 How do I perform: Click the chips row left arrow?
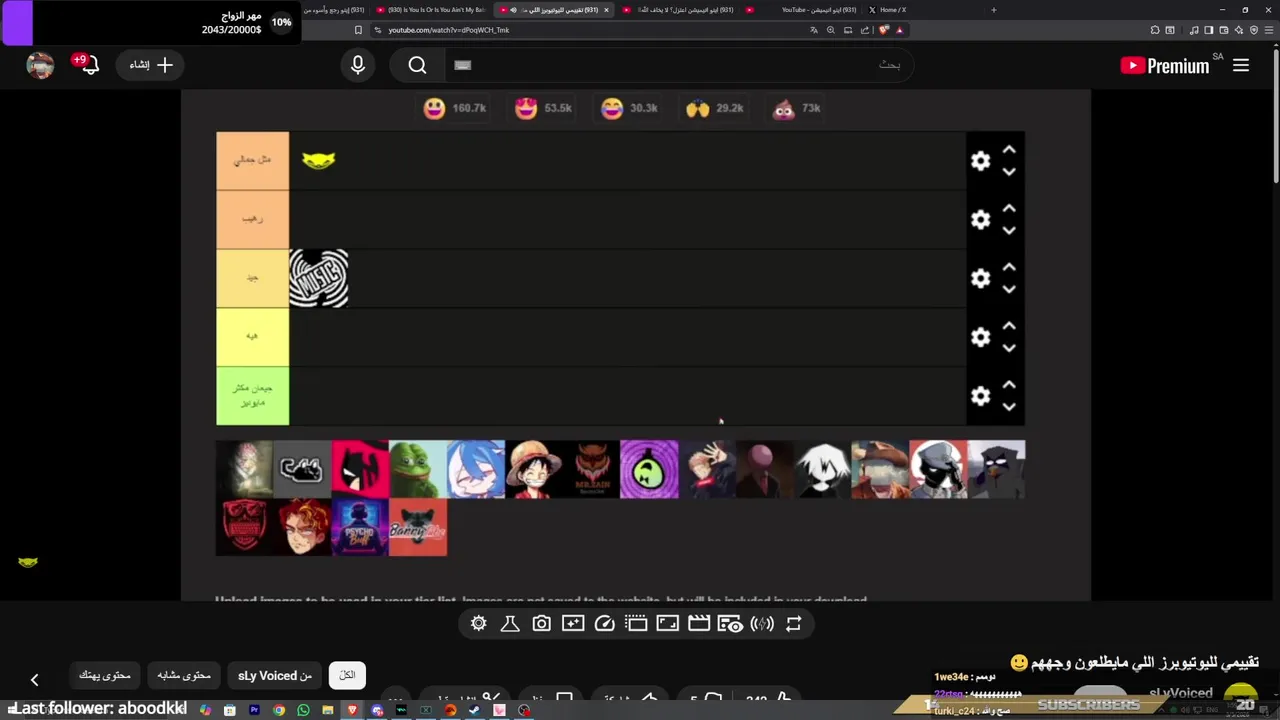point(34,680)
